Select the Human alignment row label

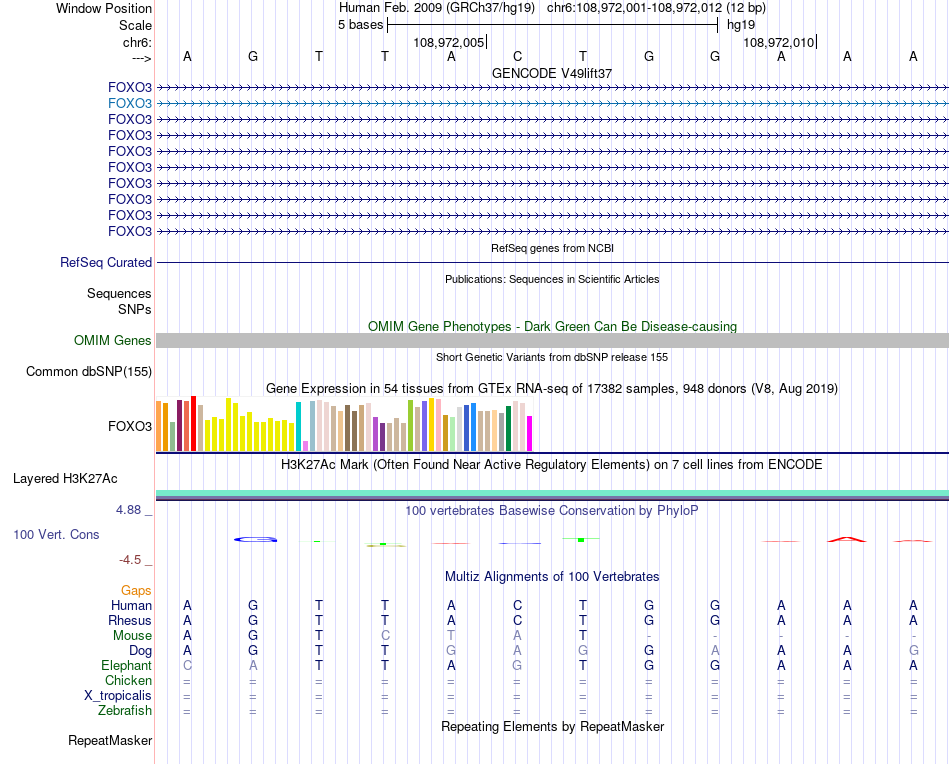[x=131, y=605]
